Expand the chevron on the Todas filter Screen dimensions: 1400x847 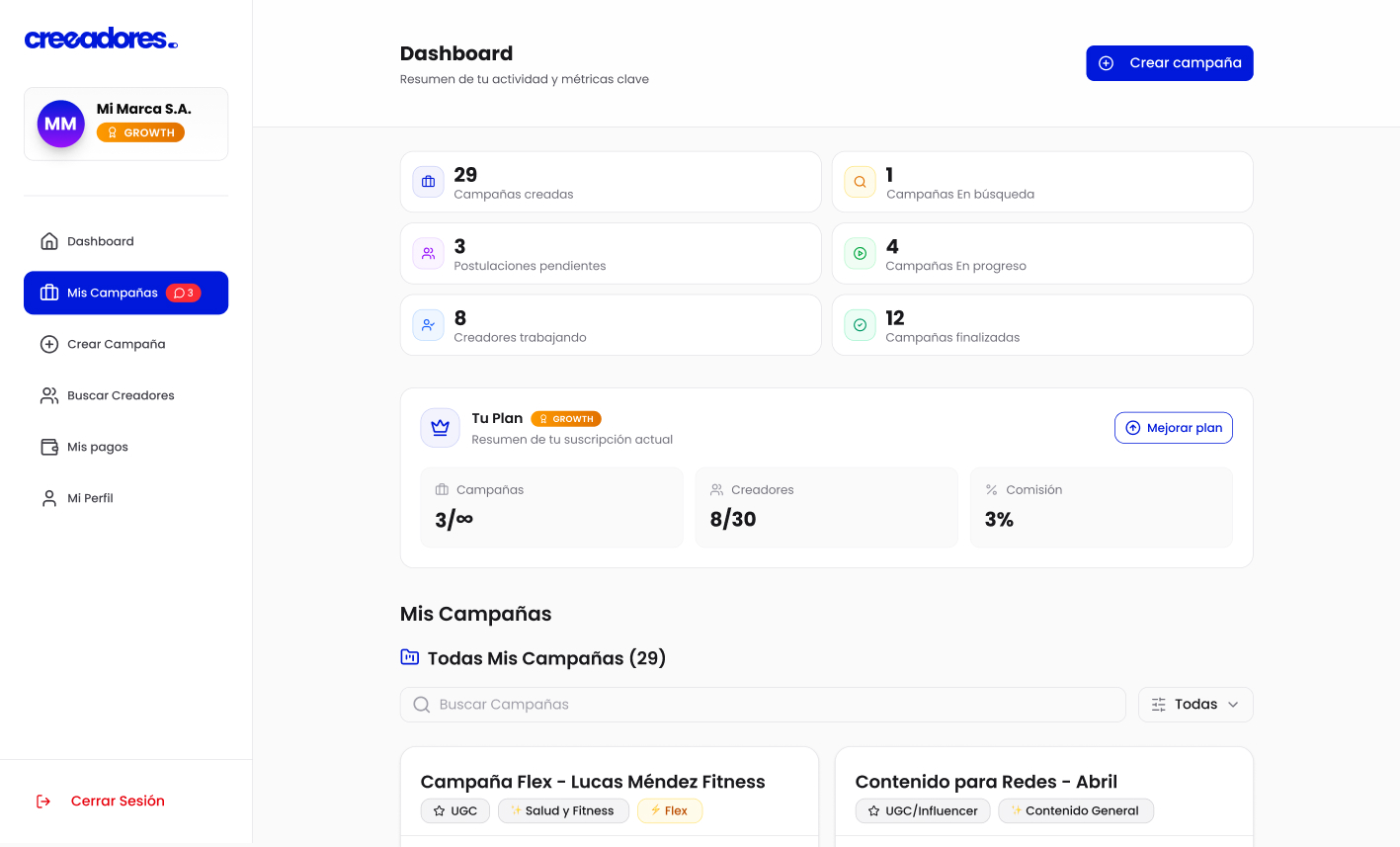1233,705
